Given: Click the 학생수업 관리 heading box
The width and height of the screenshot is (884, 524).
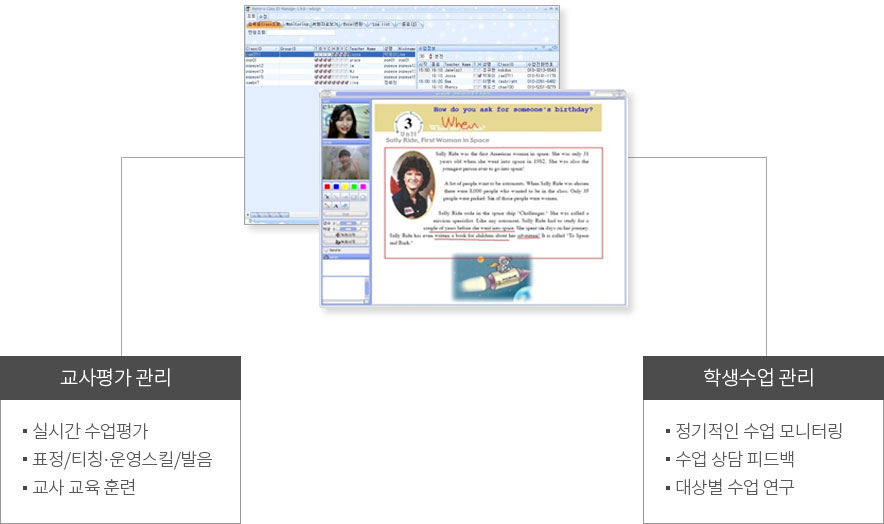Looking at the screenshot, I should (763, 378).
